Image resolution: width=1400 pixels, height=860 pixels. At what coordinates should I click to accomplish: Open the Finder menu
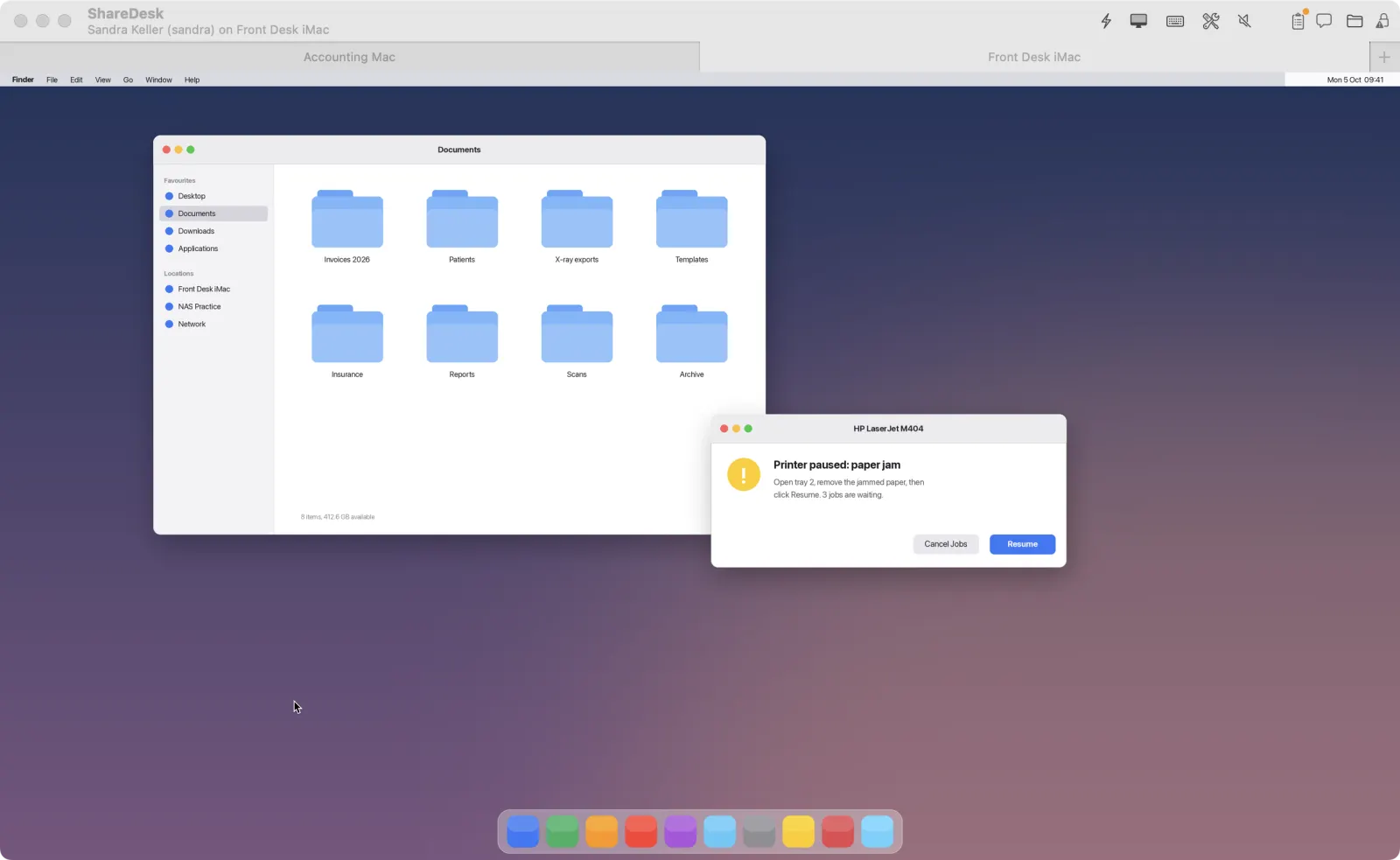(23, 80)
